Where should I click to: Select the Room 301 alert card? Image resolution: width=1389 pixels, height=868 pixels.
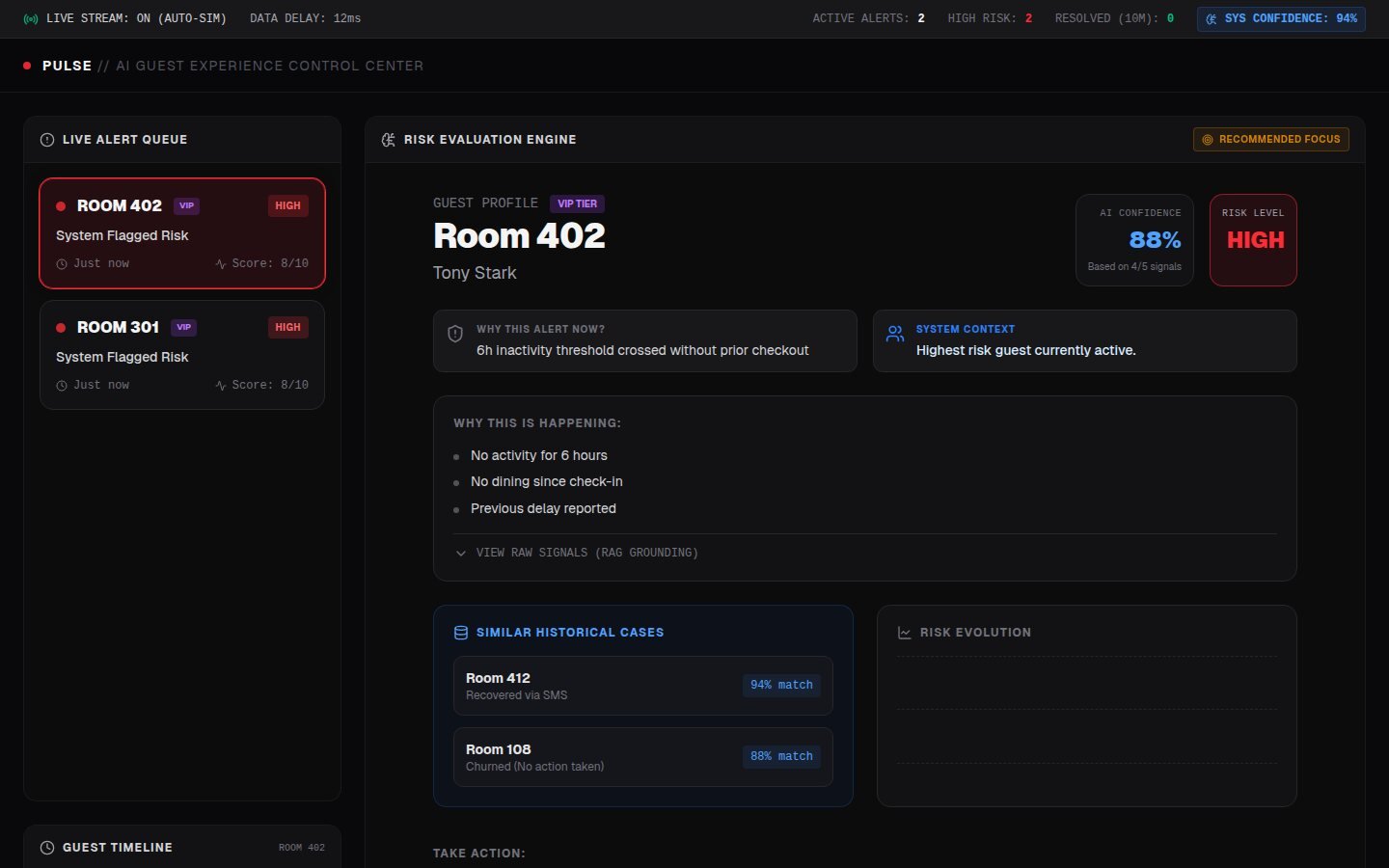point(182,355)
